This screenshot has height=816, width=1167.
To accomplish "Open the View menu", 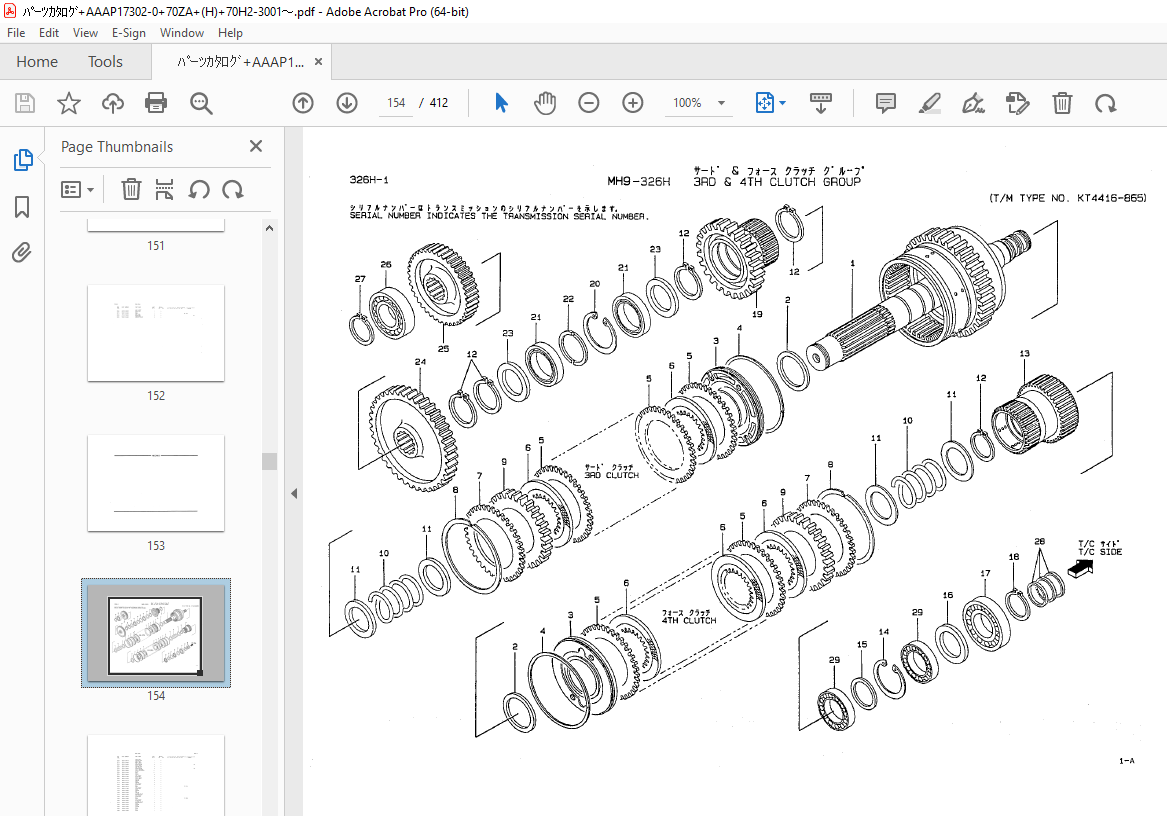I will 85,33.
